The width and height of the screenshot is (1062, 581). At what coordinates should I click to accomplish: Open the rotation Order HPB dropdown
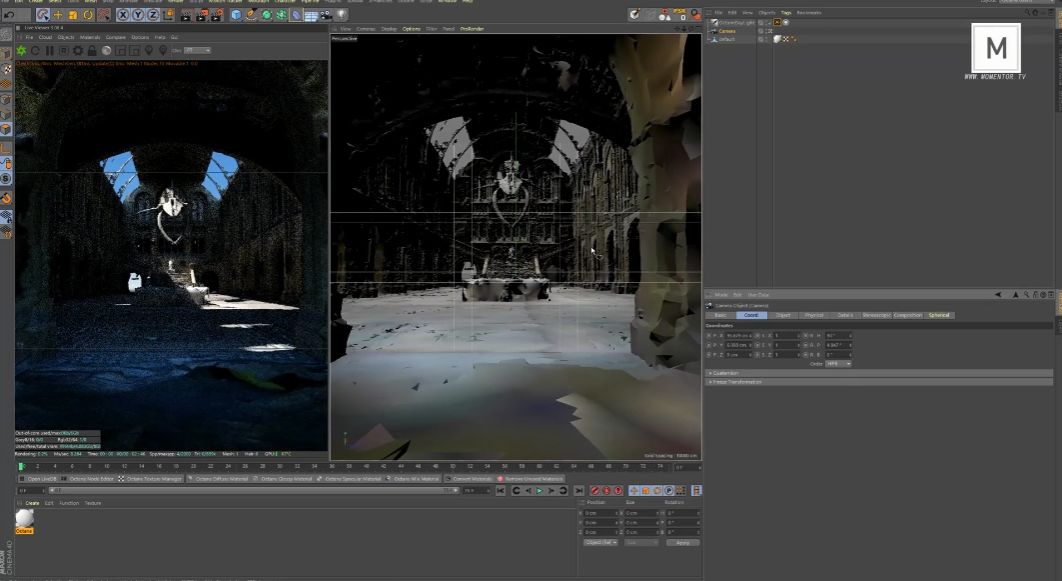[x=838, y=364]
